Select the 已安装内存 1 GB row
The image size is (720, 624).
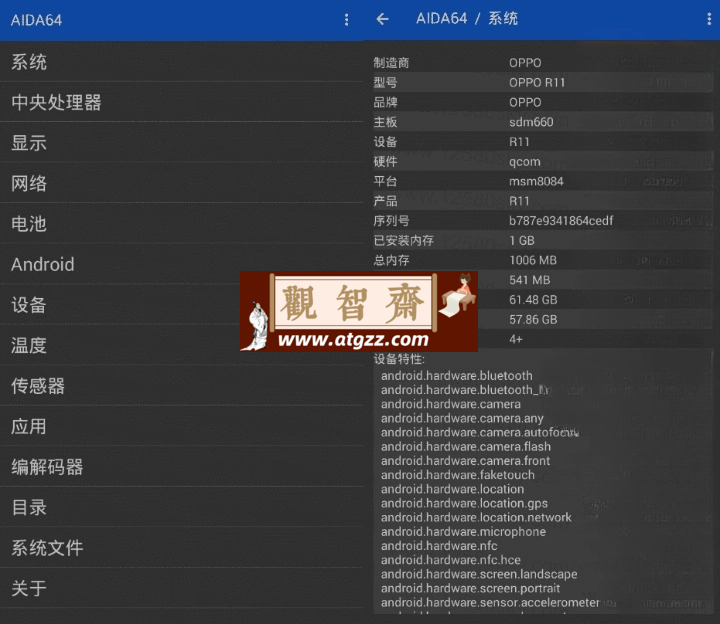tap(543, 240)
